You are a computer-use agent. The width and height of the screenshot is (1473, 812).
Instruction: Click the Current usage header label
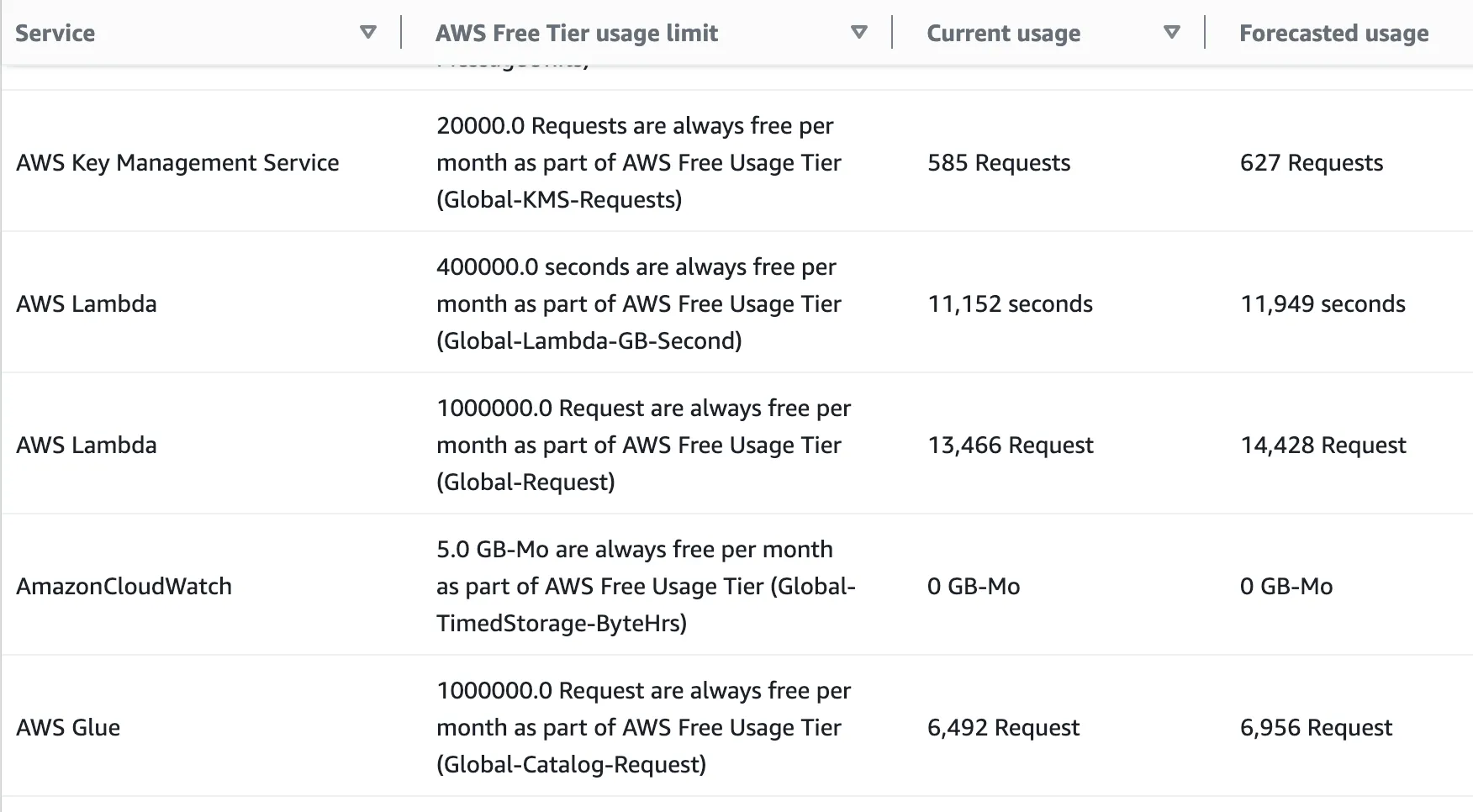(1004, 34)
